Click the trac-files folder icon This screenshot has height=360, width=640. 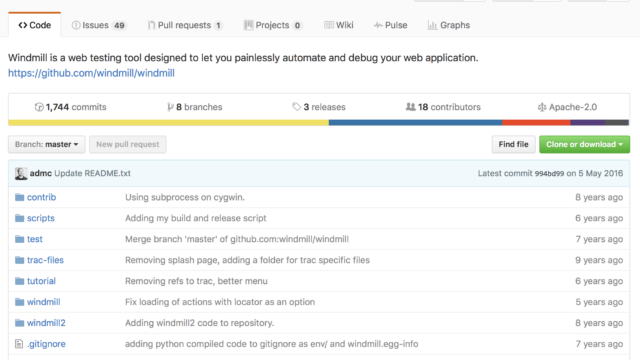click(x=20, y=260)
